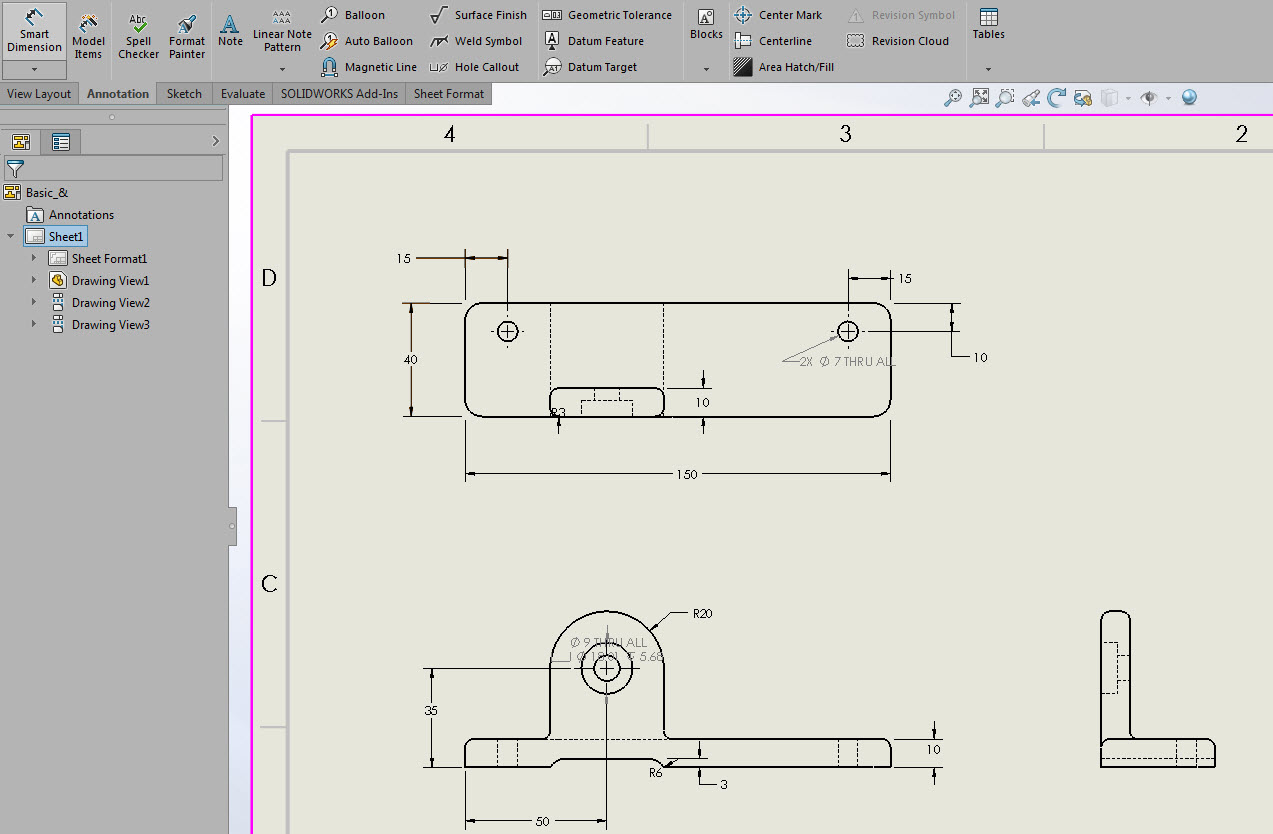Insert a Datum Feature symbol

[x=593, y=41]
